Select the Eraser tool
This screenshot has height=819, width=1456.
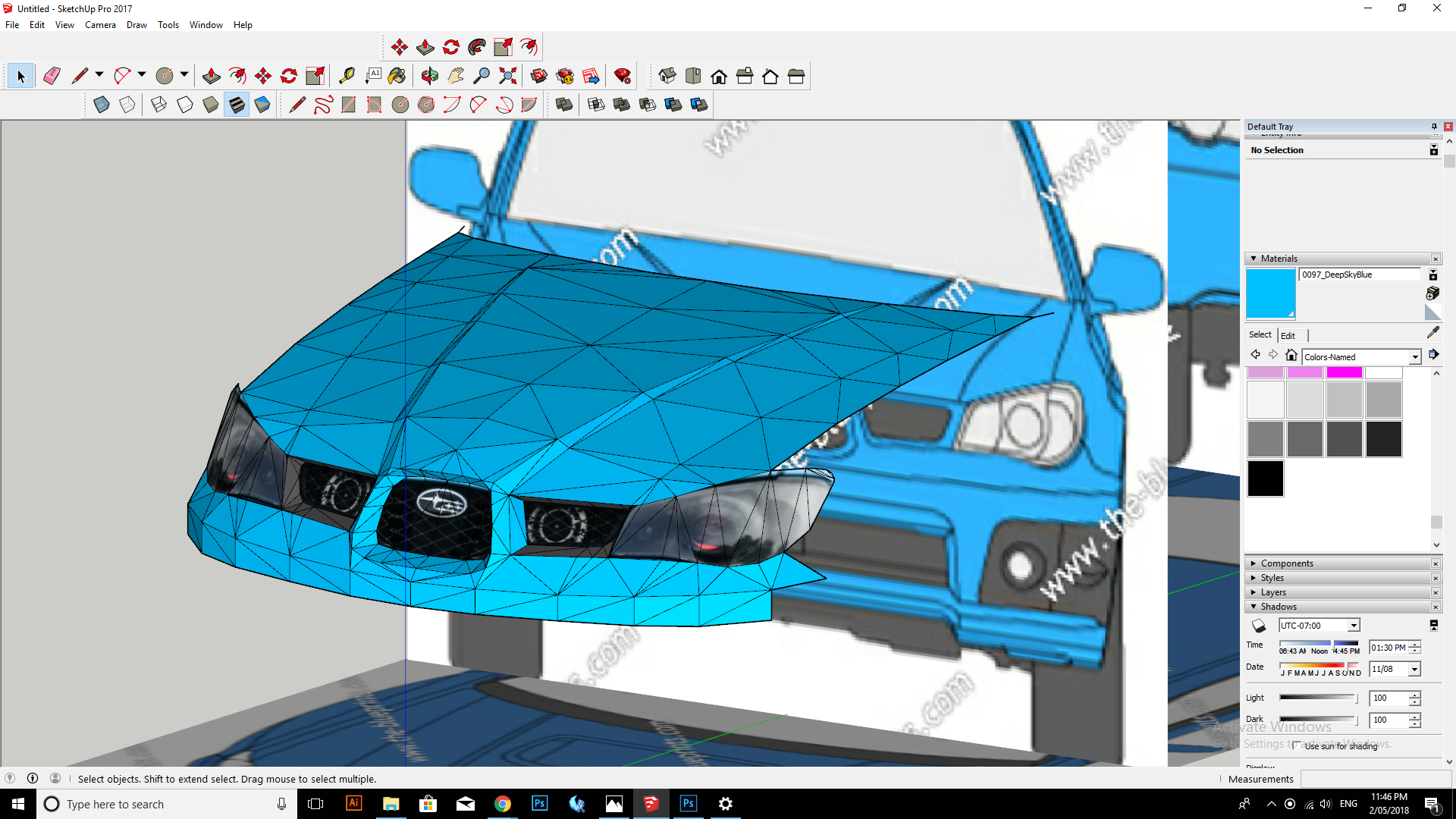(52, 76)
